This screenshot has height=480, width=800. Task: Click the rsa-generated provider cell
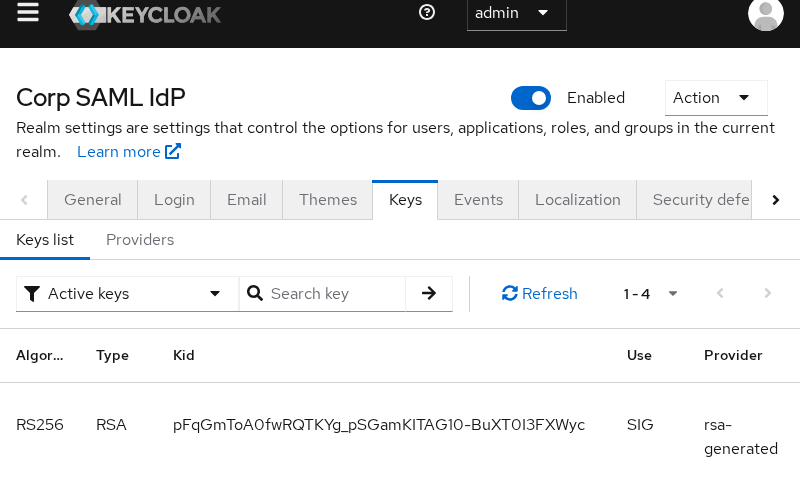tap(741, 437)
